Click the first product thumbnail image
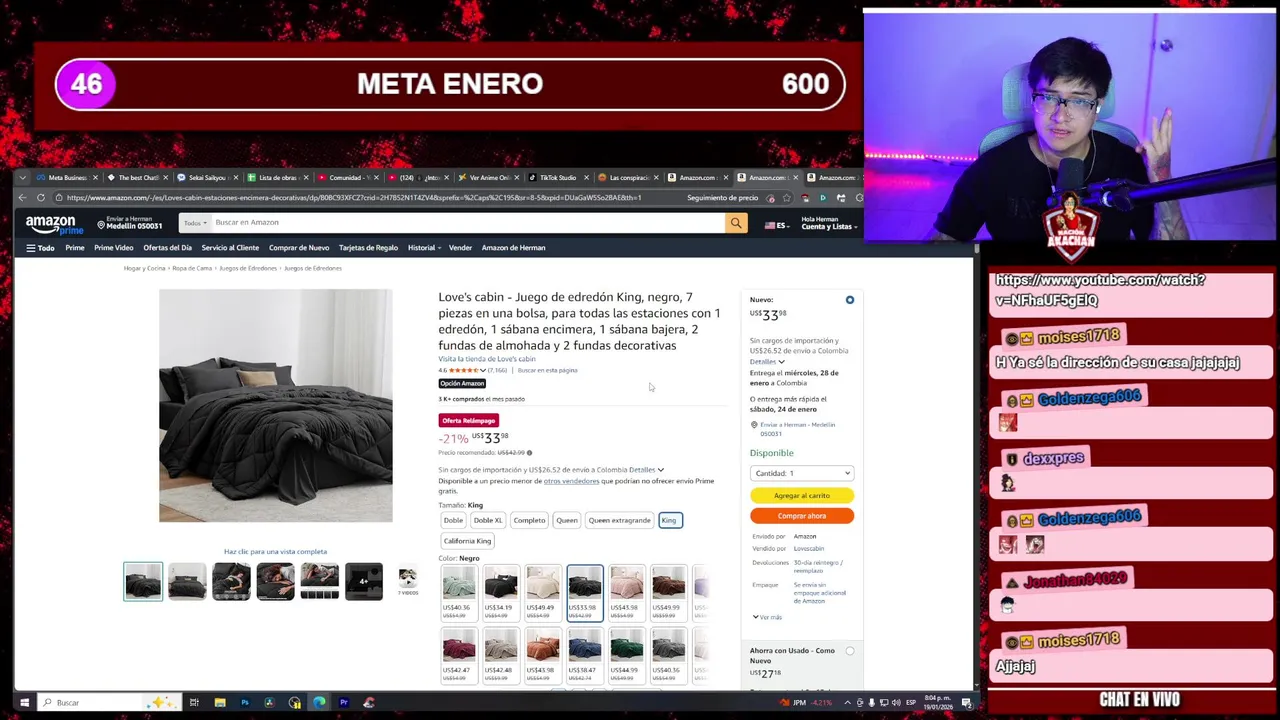 (x=143, y=582)
